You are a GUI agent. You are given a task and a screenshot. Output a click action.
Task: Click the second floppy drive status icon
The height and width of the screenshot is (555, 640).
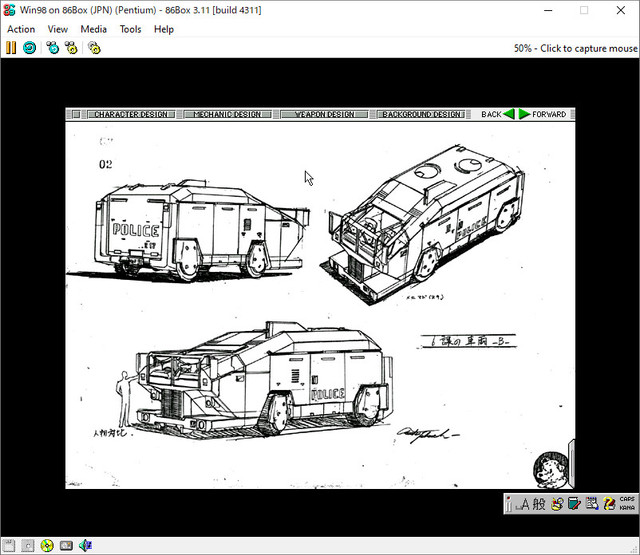click(28, 546)
